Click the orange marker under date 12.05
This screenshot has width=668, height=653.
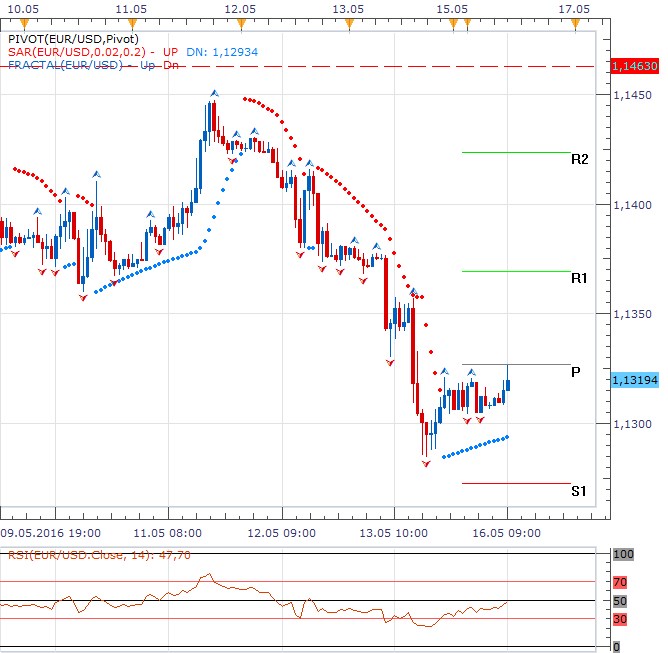pos(239,23)
